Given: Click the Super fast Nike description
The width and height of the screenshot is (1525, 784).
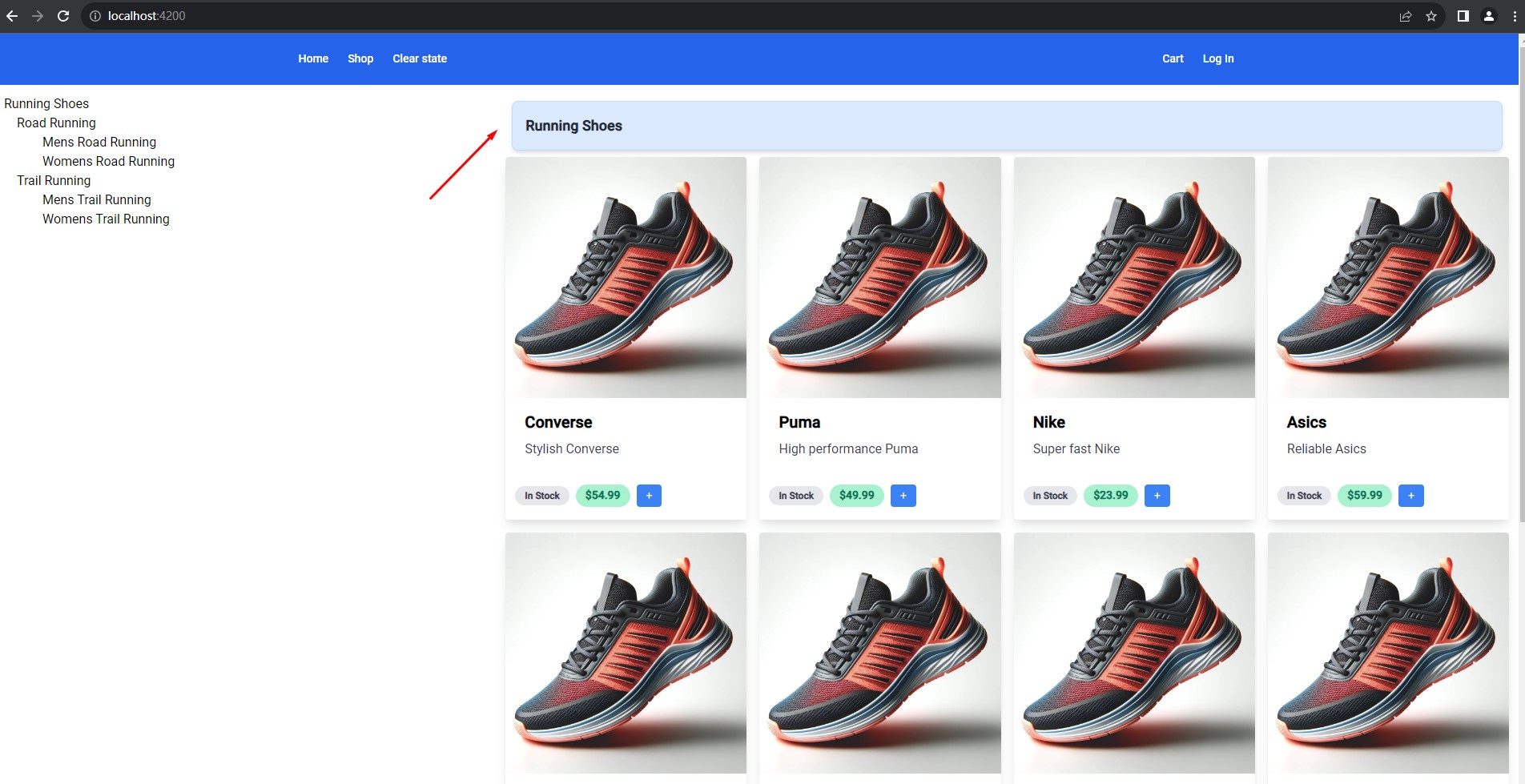Looking at the screenshot, I should click(x=1076, y=449).
